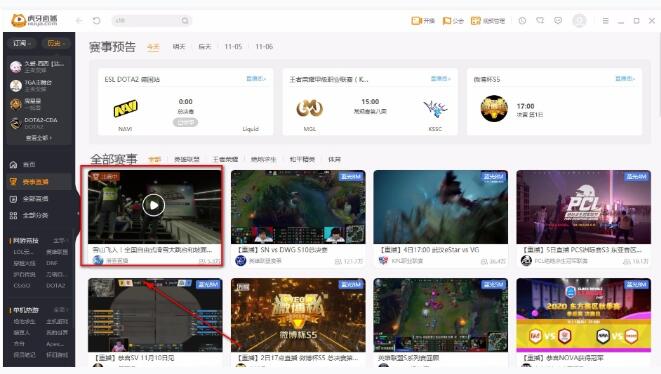Open the SV sniper scope replay thumbnail
Screen dimensions: 661x374
click(155, 315)
